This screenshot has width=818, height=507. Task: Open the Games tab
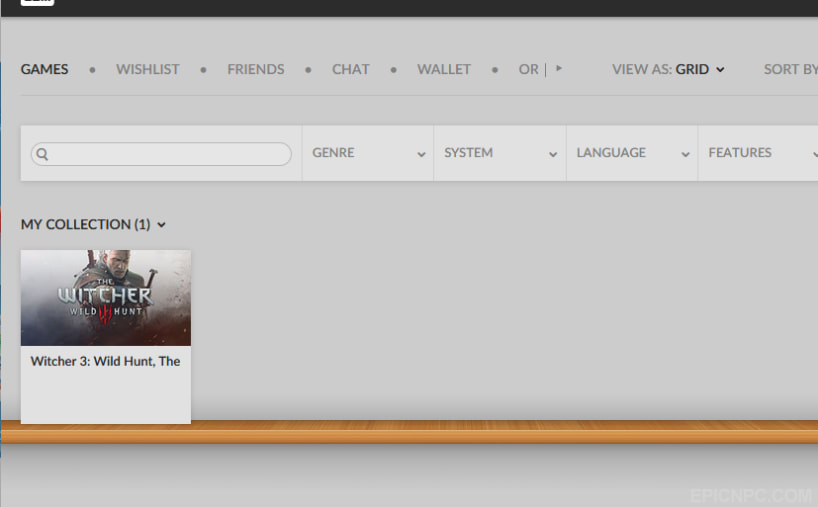tap(44, 69)
